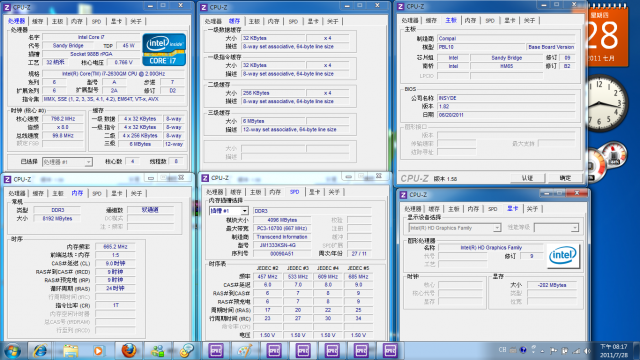
Task: Expand the 插槽 #1 memory slot dropdown
Action: click(244, 211)
